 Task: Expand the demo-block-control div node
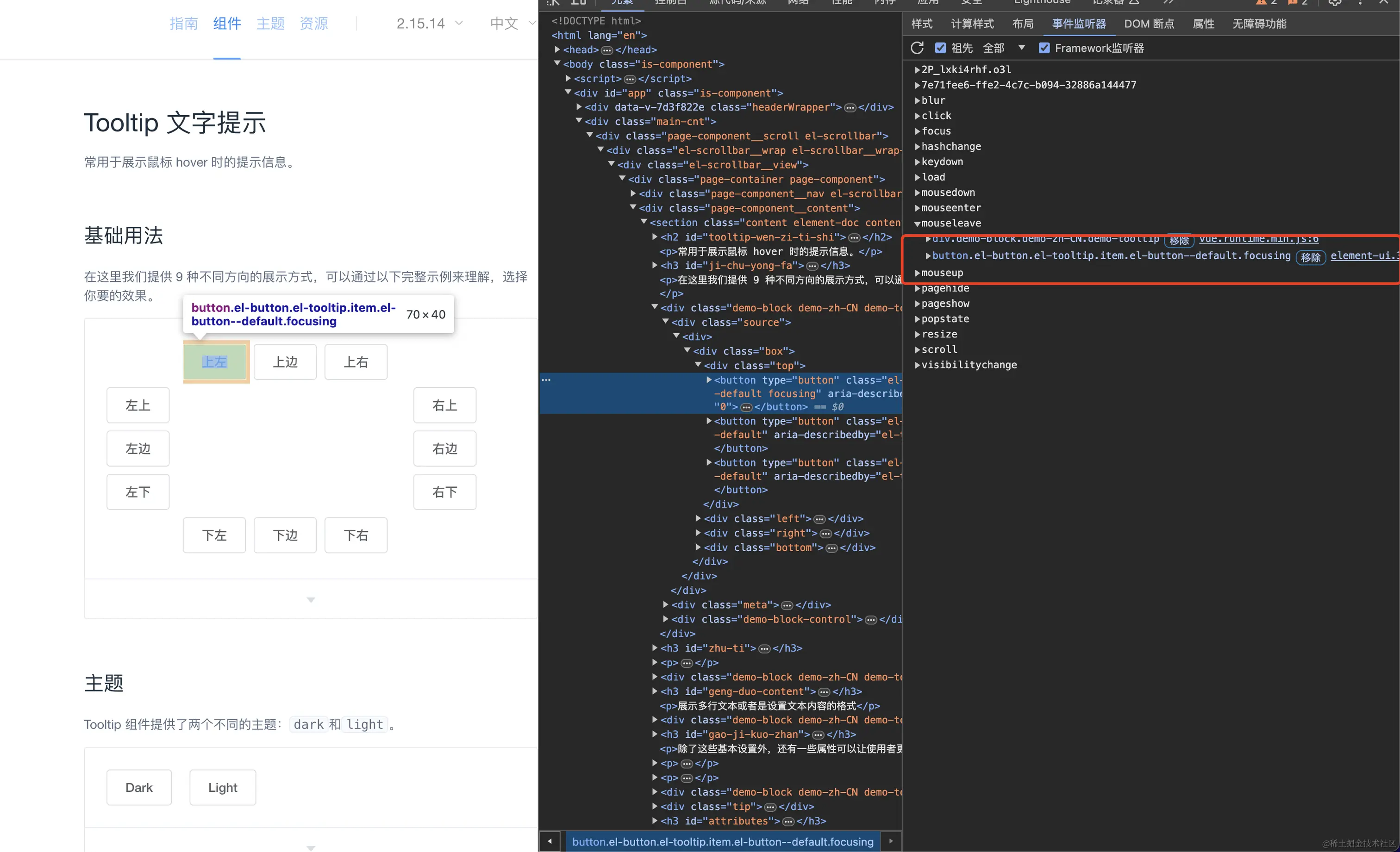click(x=666, y=619)
